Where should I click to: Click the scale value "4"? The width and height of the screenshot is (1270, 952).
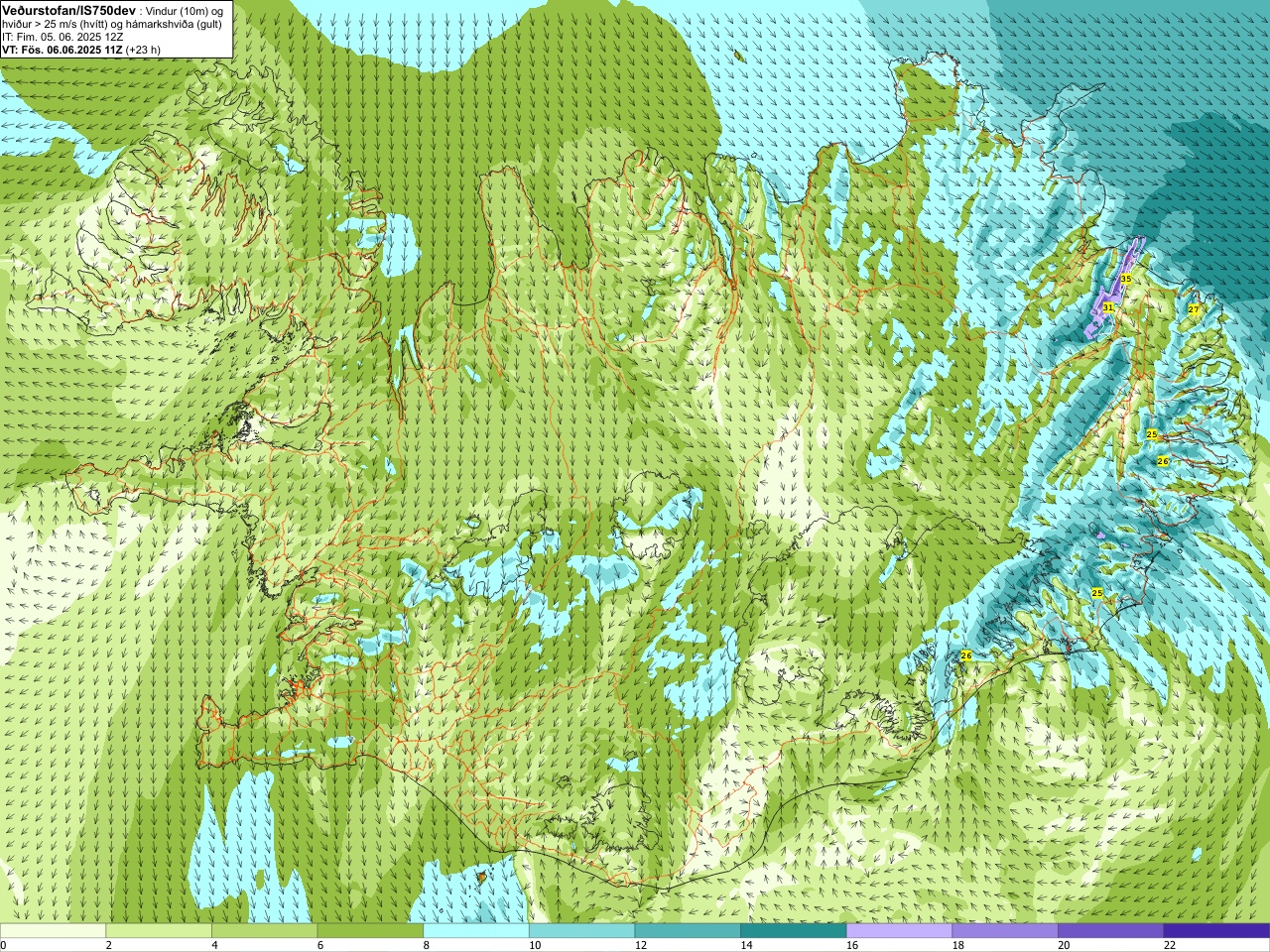pyautogui.click(x=215, y=946)
